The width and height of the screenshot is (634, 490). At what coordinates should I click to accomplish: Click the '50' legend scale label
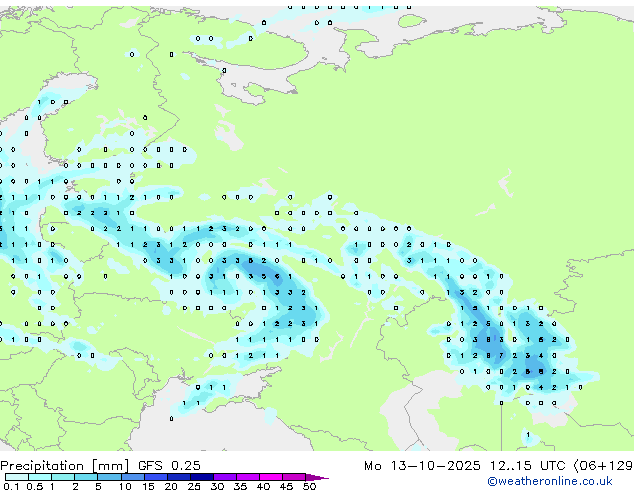pyautogui.click(x=310, y=486)
